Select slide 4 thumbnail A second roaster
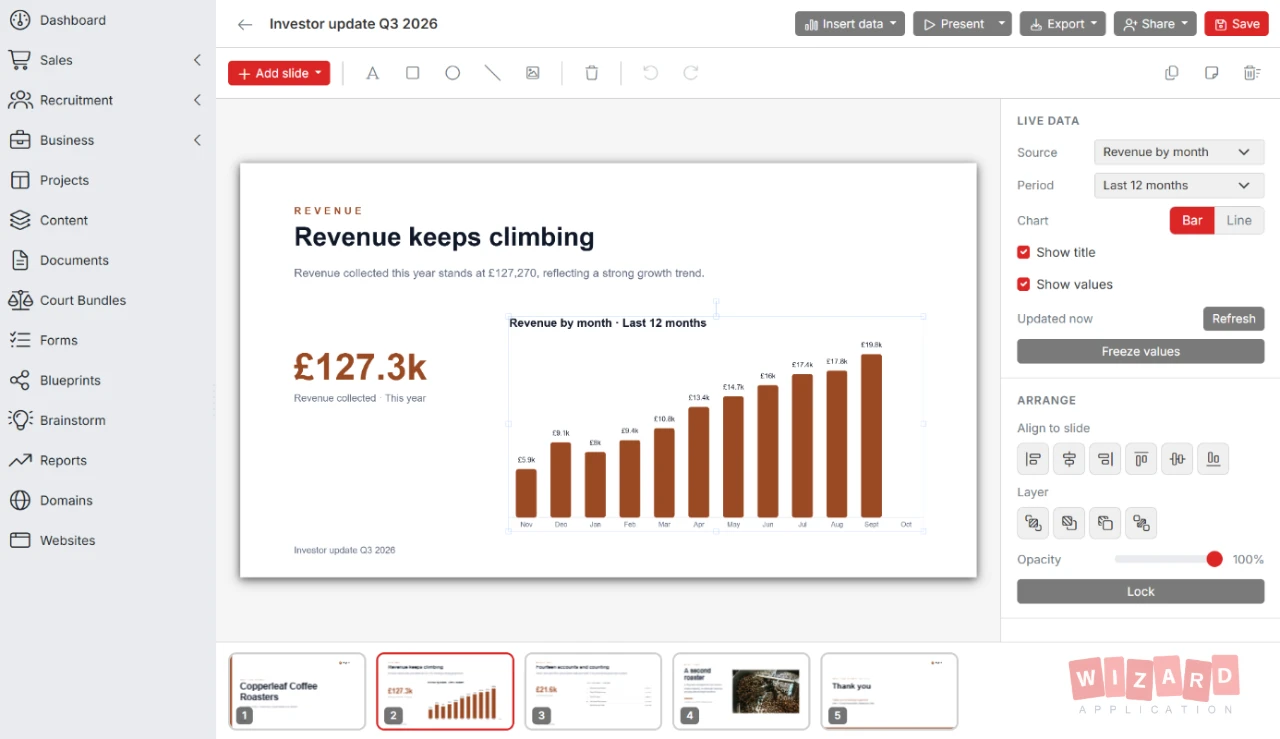The width and height of the screenshot is (1280, 739). pyautogui.click(x=741, y=691)
